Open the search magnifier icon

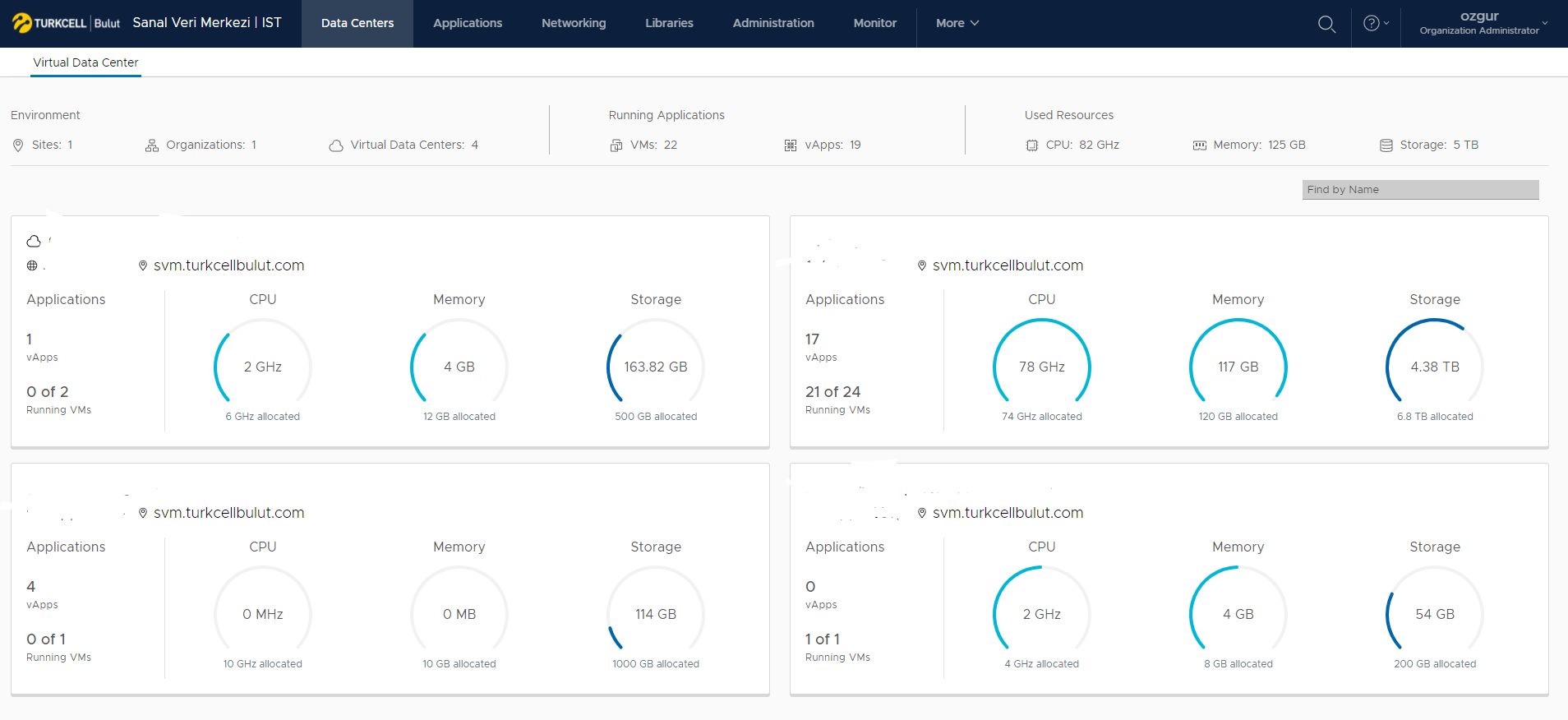click(x=1326, y=24)
